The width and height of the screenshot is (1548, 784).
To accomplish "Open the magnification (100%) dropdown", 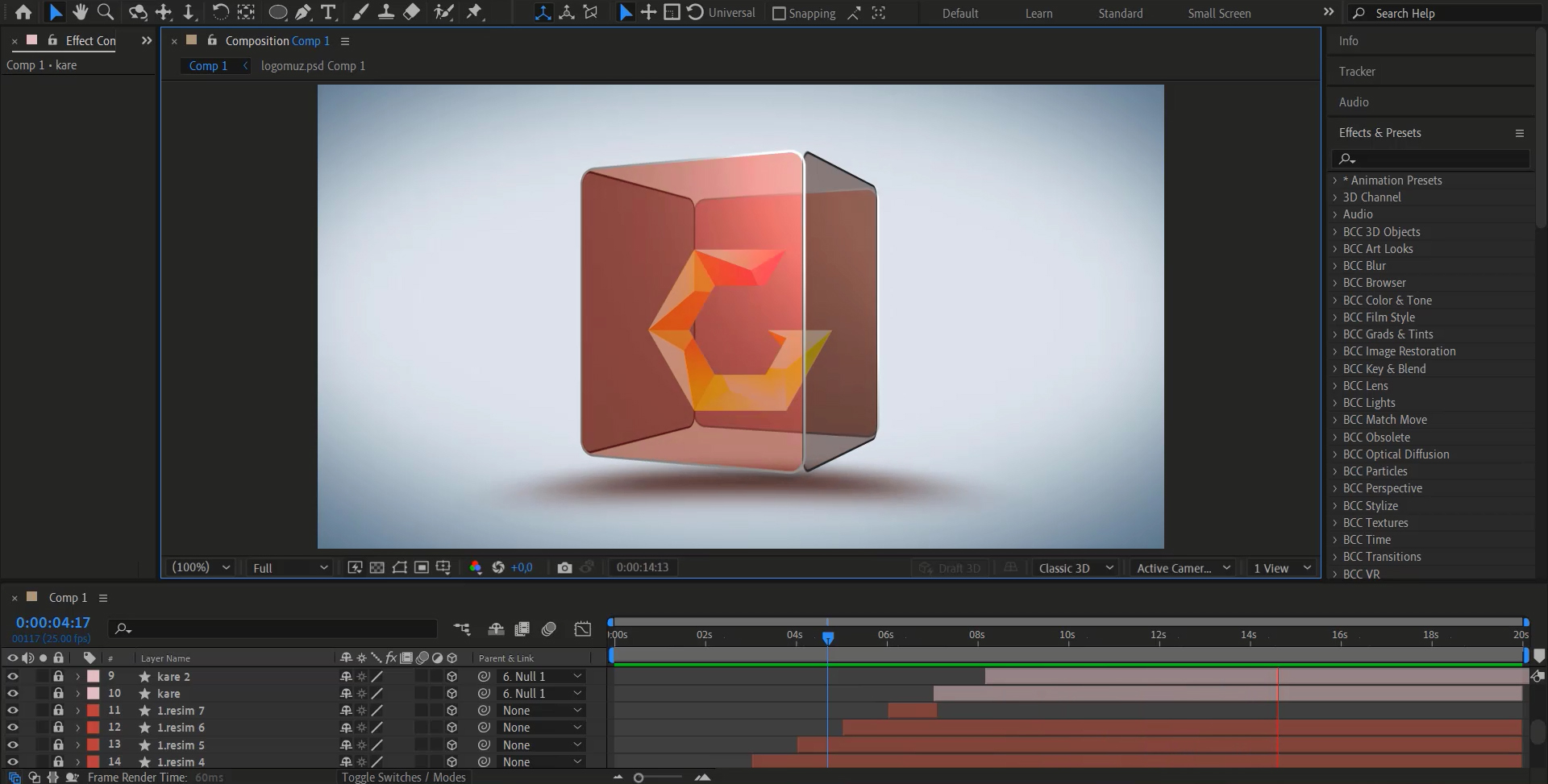I will (201, 567).
